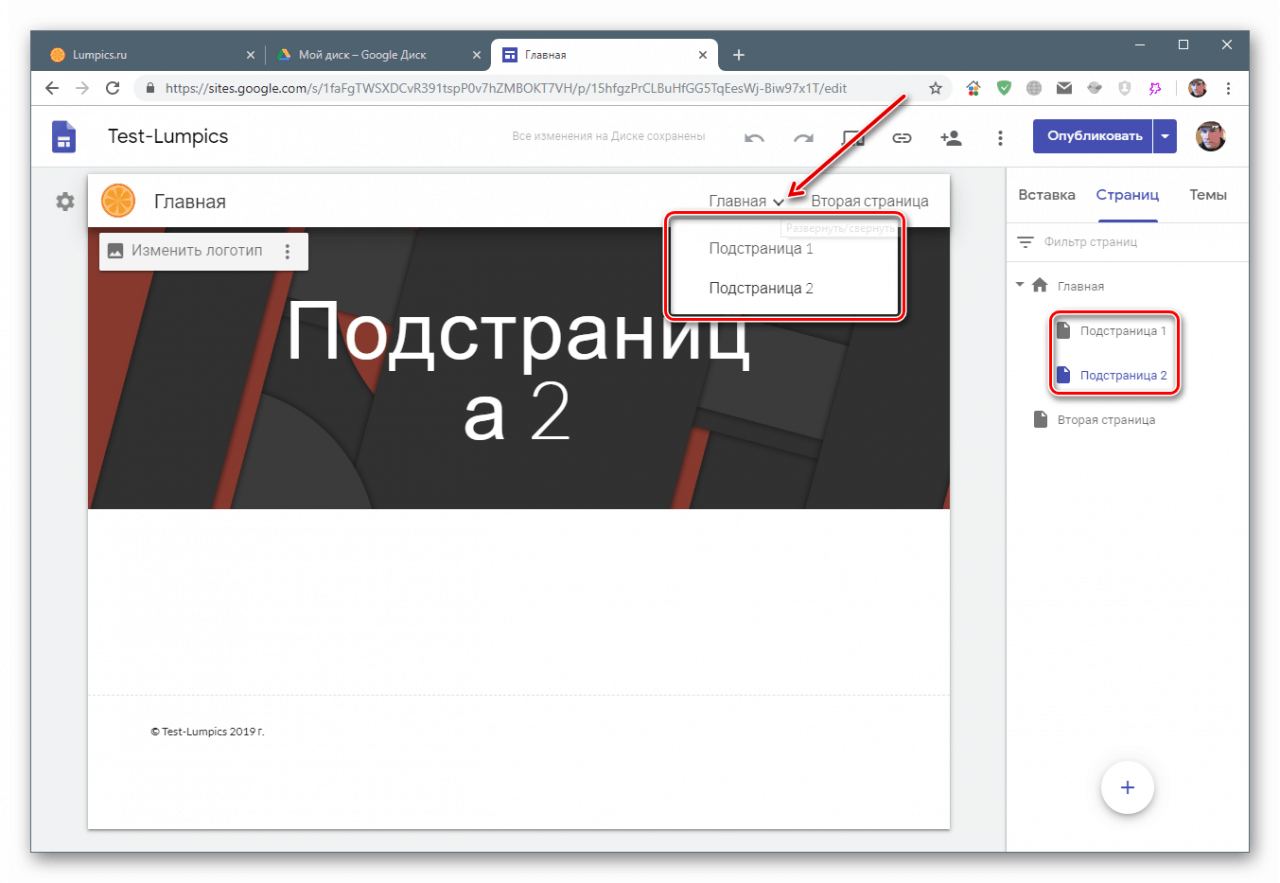Open logo options three-dot menu

(288, 251)
